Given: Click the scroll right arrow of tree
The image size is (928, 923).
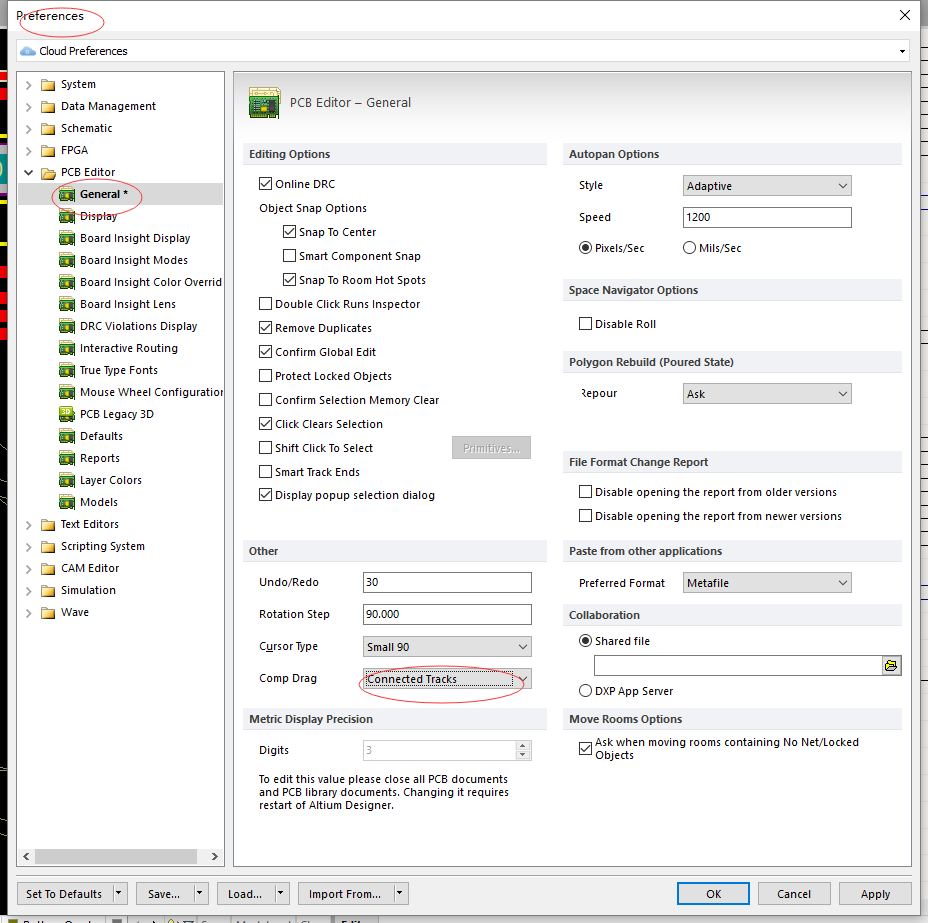Looking at the screenshot, I should (x=214, y=856).
